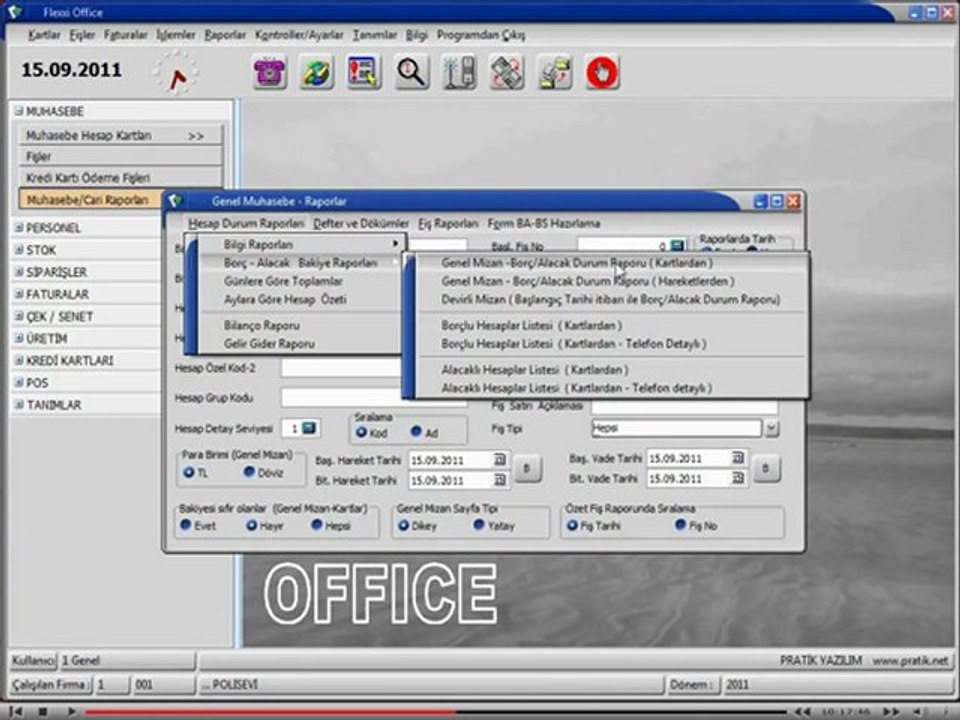Open Raporlar in the main menu bar

point(225,35)
